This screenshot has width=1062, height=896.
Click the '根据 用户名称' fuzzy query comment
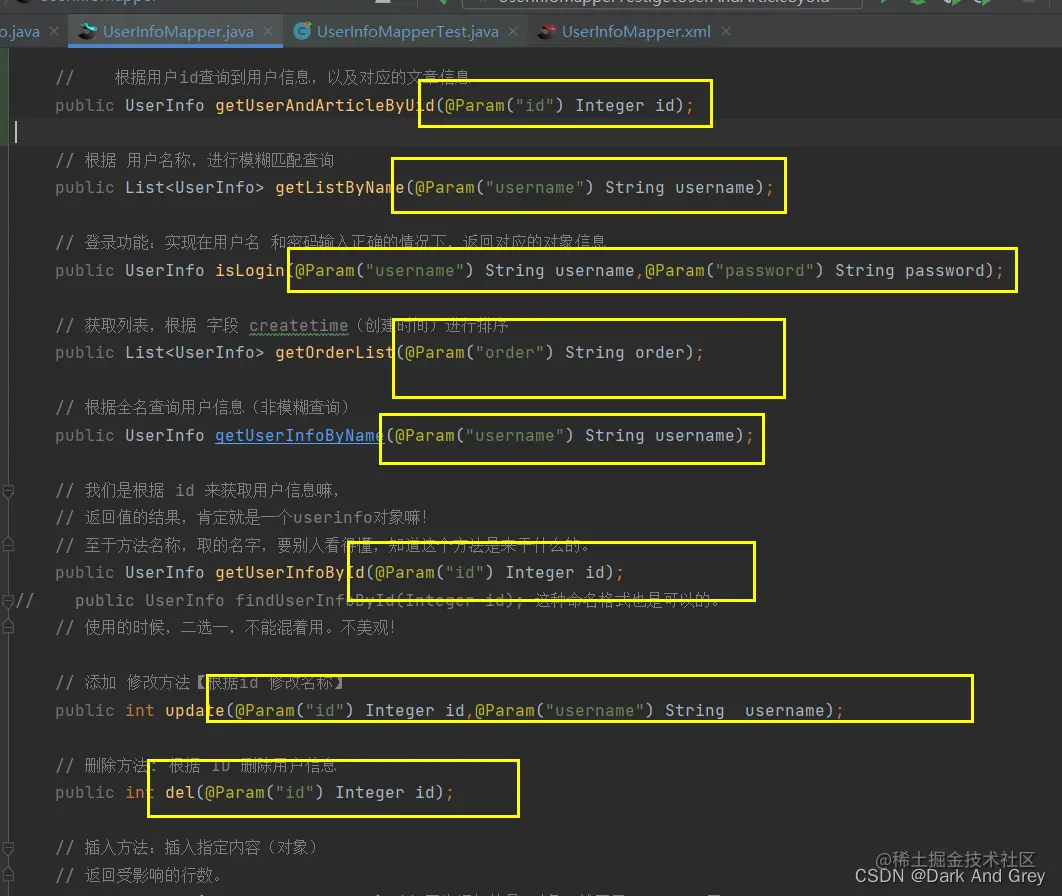pos(194,161)
